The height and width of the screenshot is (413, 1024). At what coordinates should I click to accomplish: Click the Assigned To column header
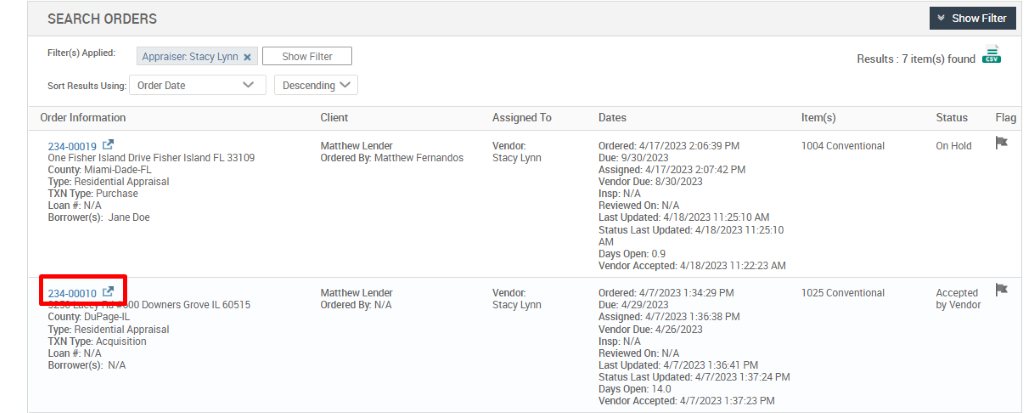tap(522, 118)
